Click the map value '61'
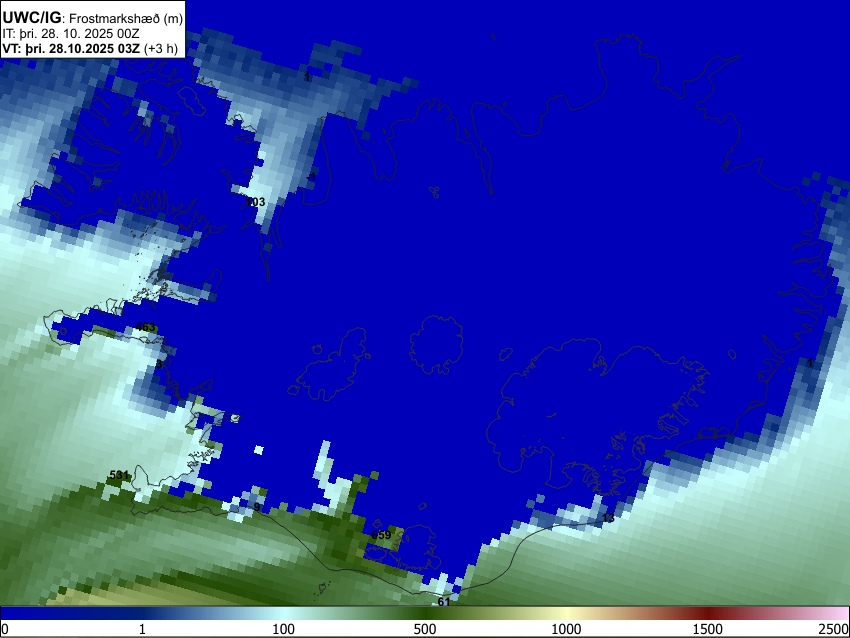The height and width of the screenshot is (638, 850). point(444,602)
